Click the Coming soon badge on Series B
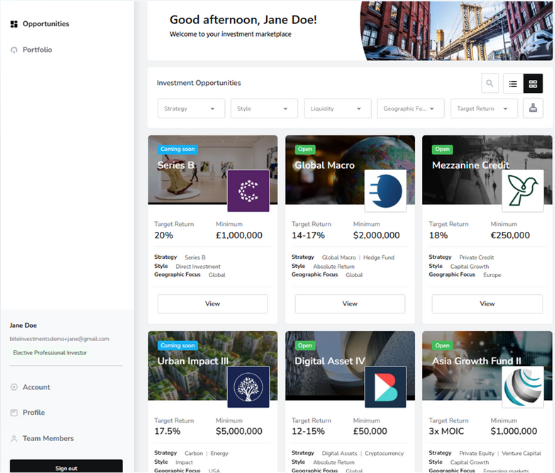This screenshot has height=473, width=555. click(x=178, y=149)
